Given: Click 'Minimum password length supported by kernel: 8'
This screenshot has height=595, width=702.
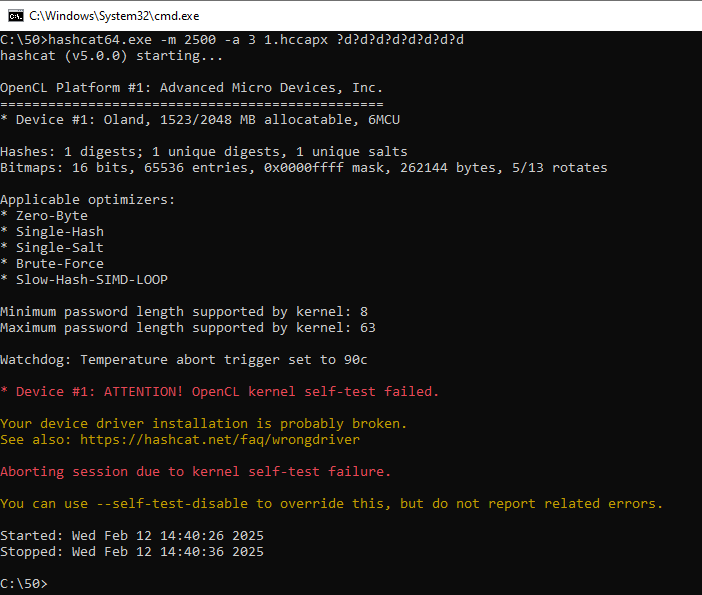Looking at the screenshot, I should coord(184,312).
